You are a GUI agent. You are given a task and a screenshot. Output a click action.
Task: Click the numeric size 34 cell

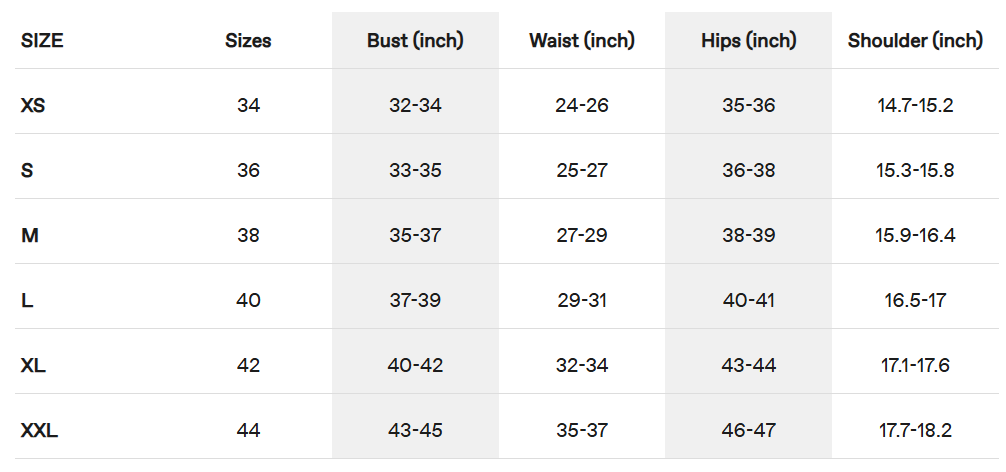tap(248, 105)
